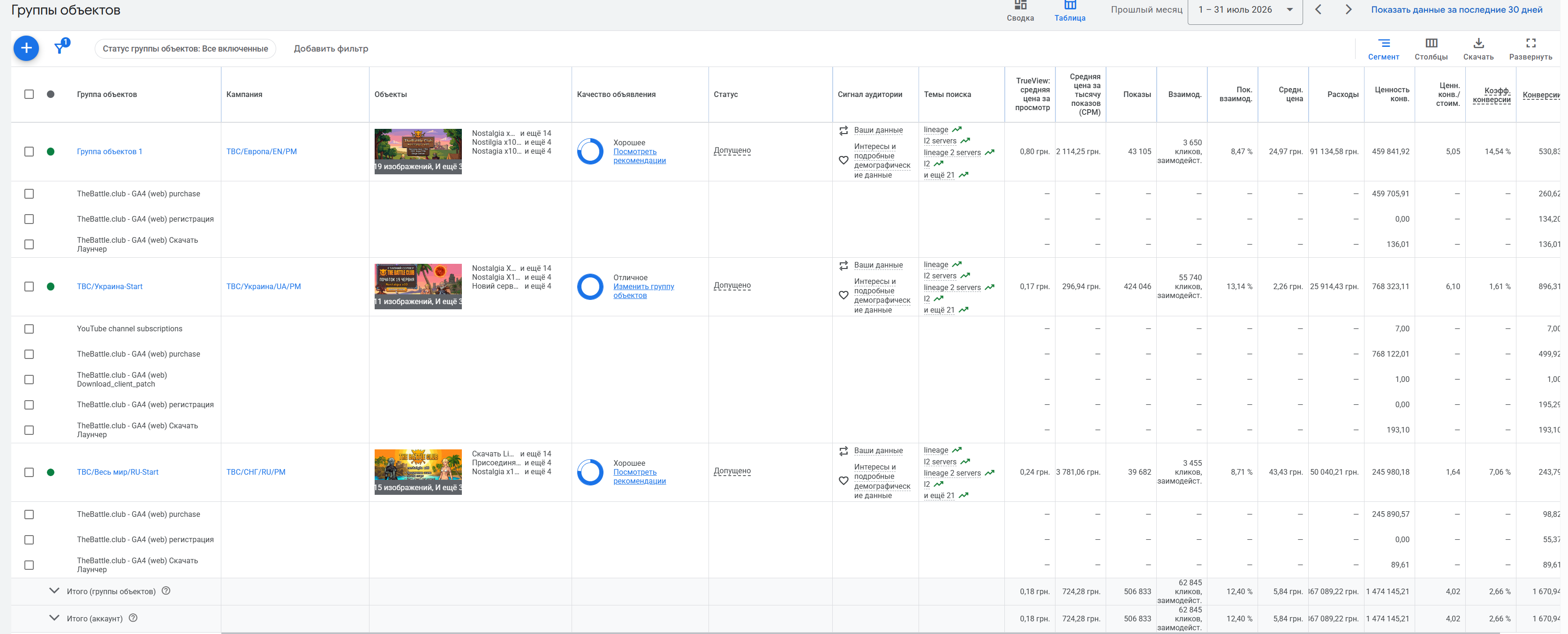Click Добавить фильтр
This screenshot has width=1568, height=634.
pos(331,49)
